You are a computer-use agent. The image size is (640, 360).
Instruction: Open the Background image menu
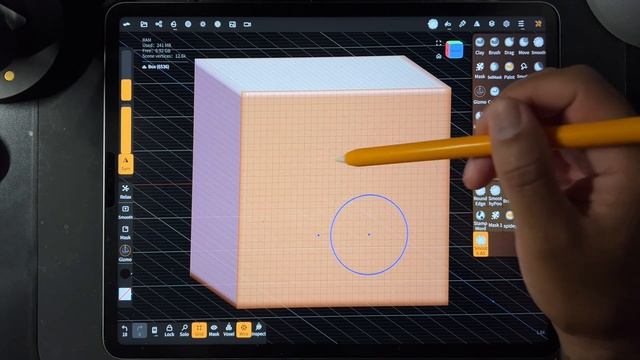(232, 24)
